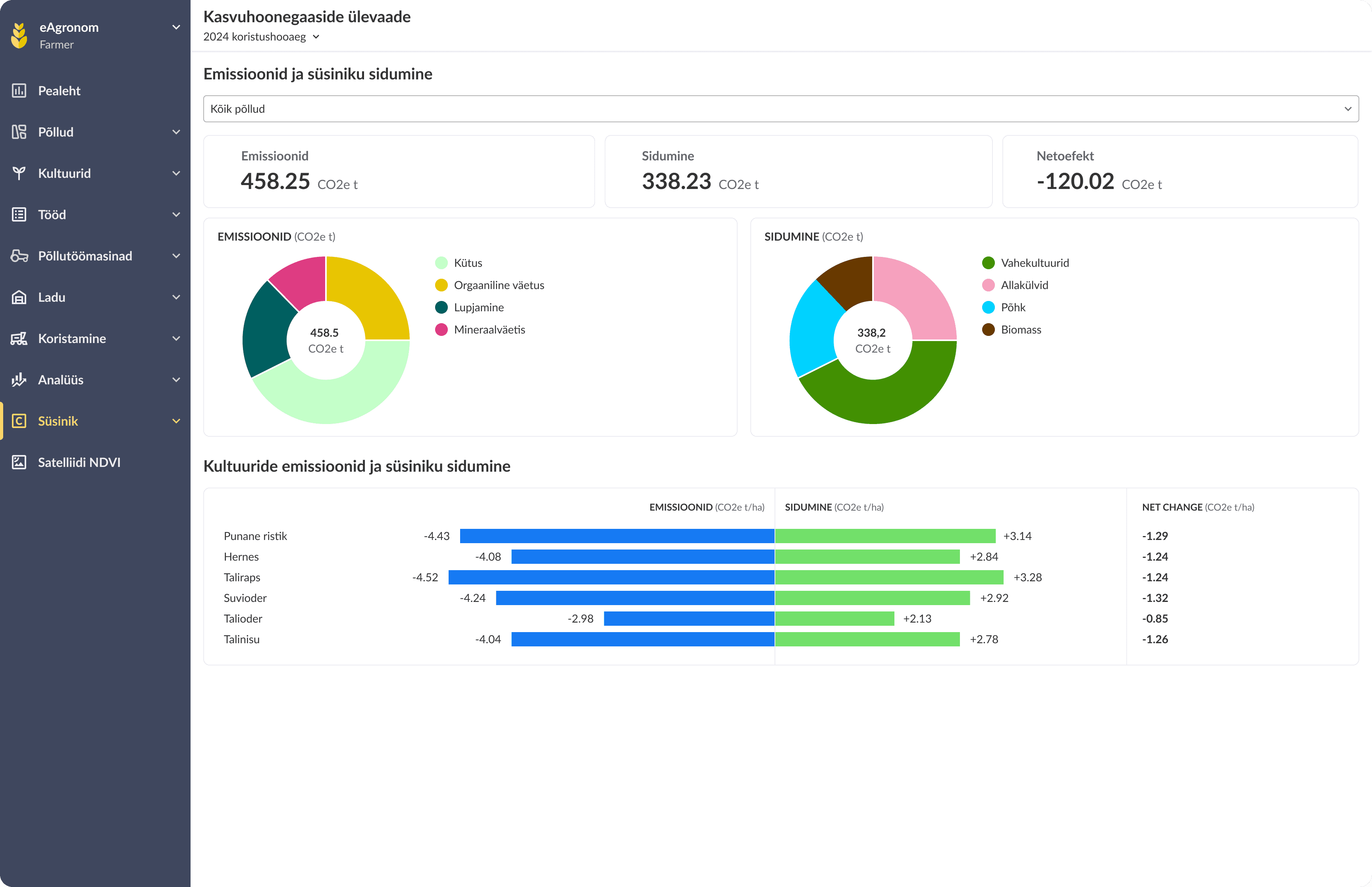Expand the eAgronom Farmer account chevron
Screen dimensions: 1372x887
point(176,27)
